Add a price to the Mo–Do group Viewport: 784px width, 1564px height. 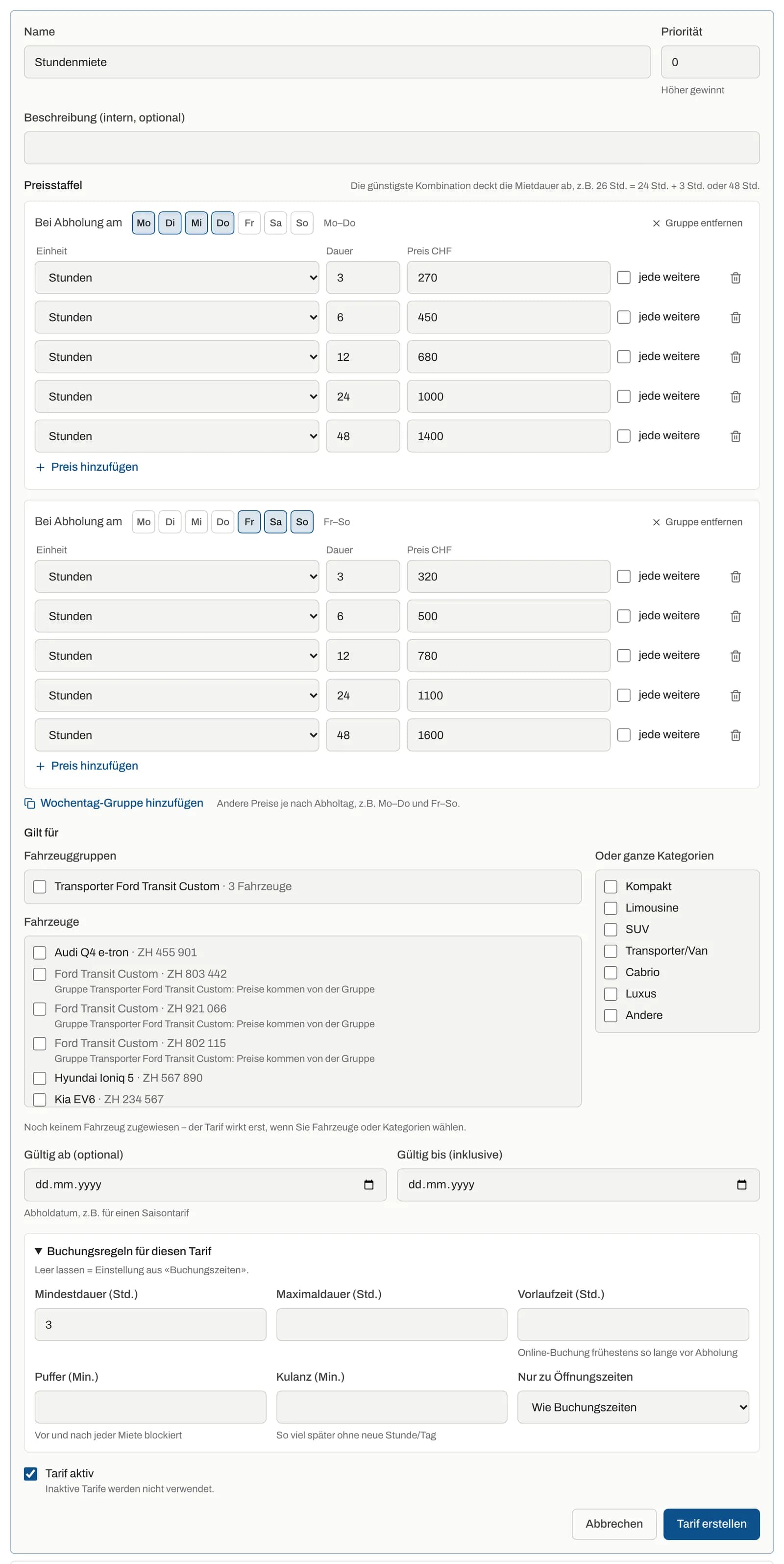pyautogui.click(x=87, y=467)
